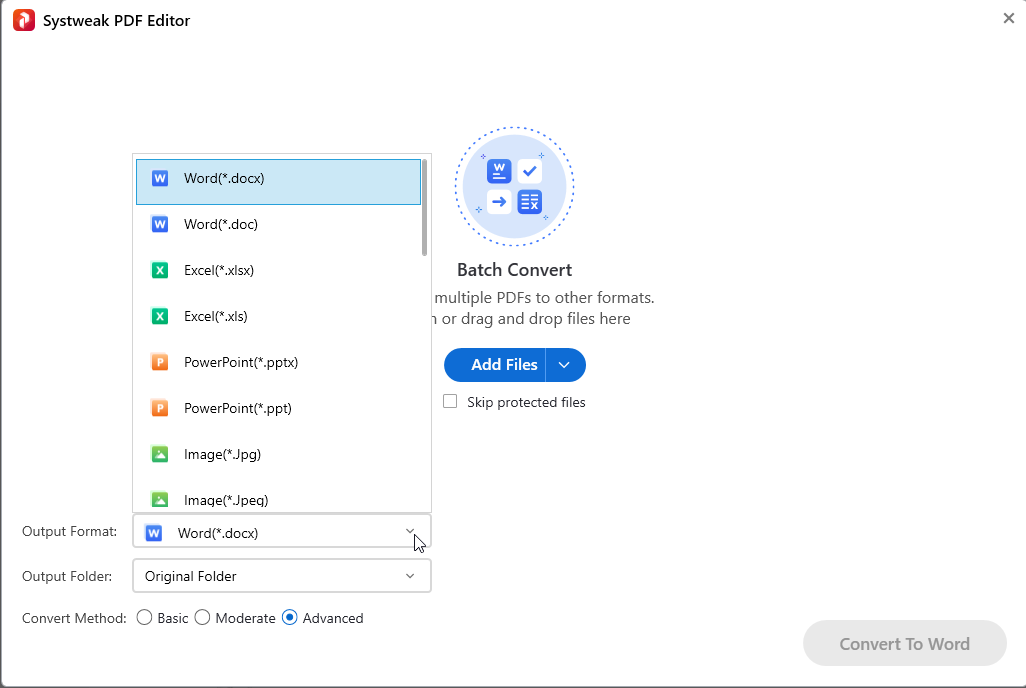The width and height of the screenshot is (1026, 688).
Task: Click the Excel icon next to Excel(*.xls)
Action: tap(160, 316)
